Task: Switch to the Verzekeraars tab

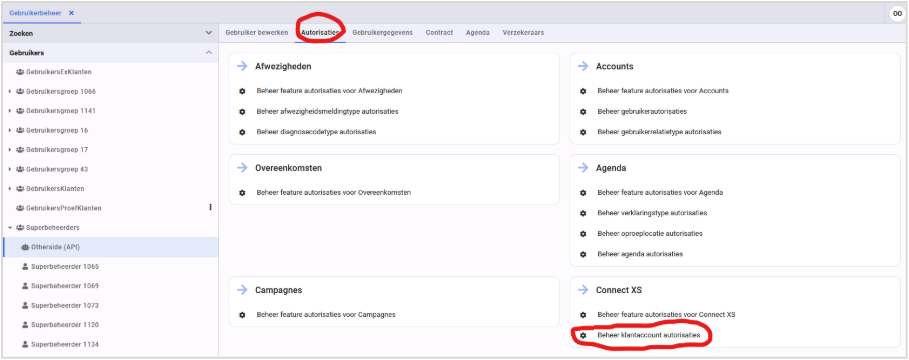Action: tap(523, 32)
